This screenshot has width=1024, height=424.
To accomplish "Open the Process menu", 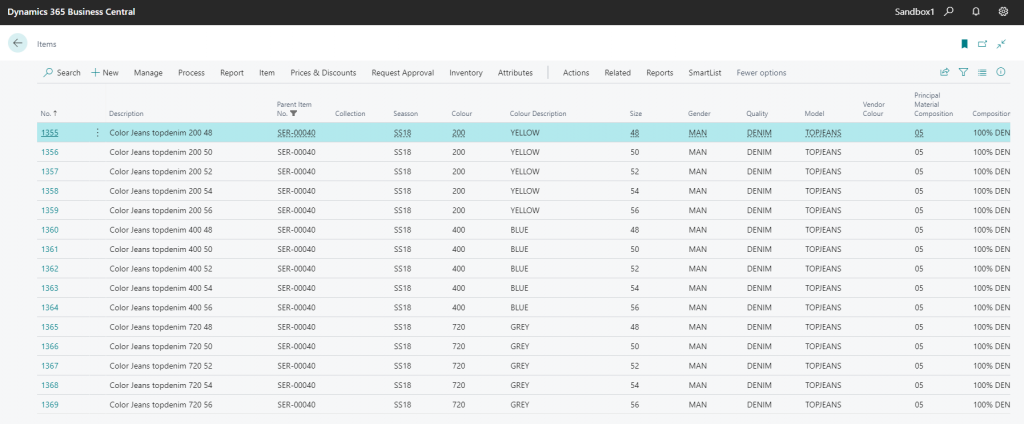I will point(191,73).
